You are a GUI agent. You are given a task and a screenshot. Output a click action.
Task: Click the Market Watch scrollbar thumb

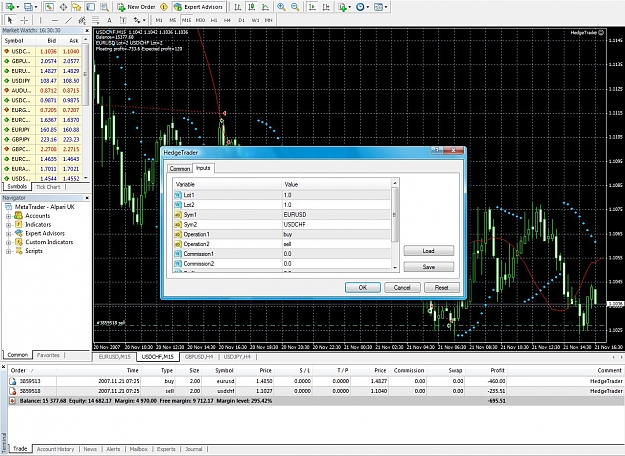coord(85,74)
